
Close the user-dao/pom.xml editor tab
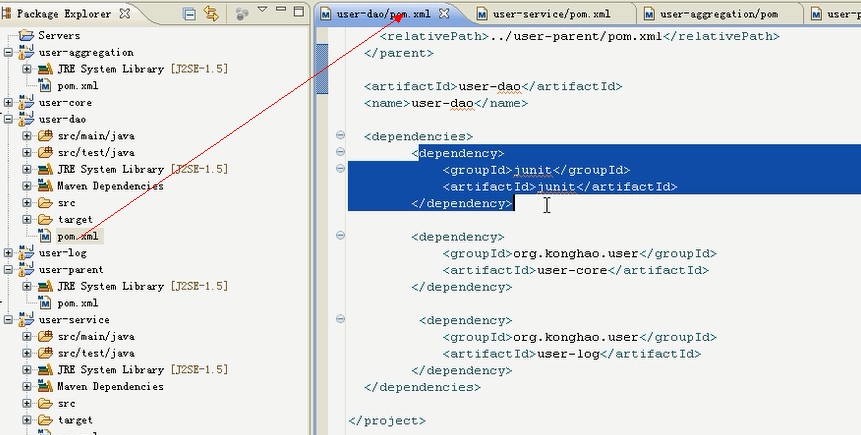click(445, 14)
